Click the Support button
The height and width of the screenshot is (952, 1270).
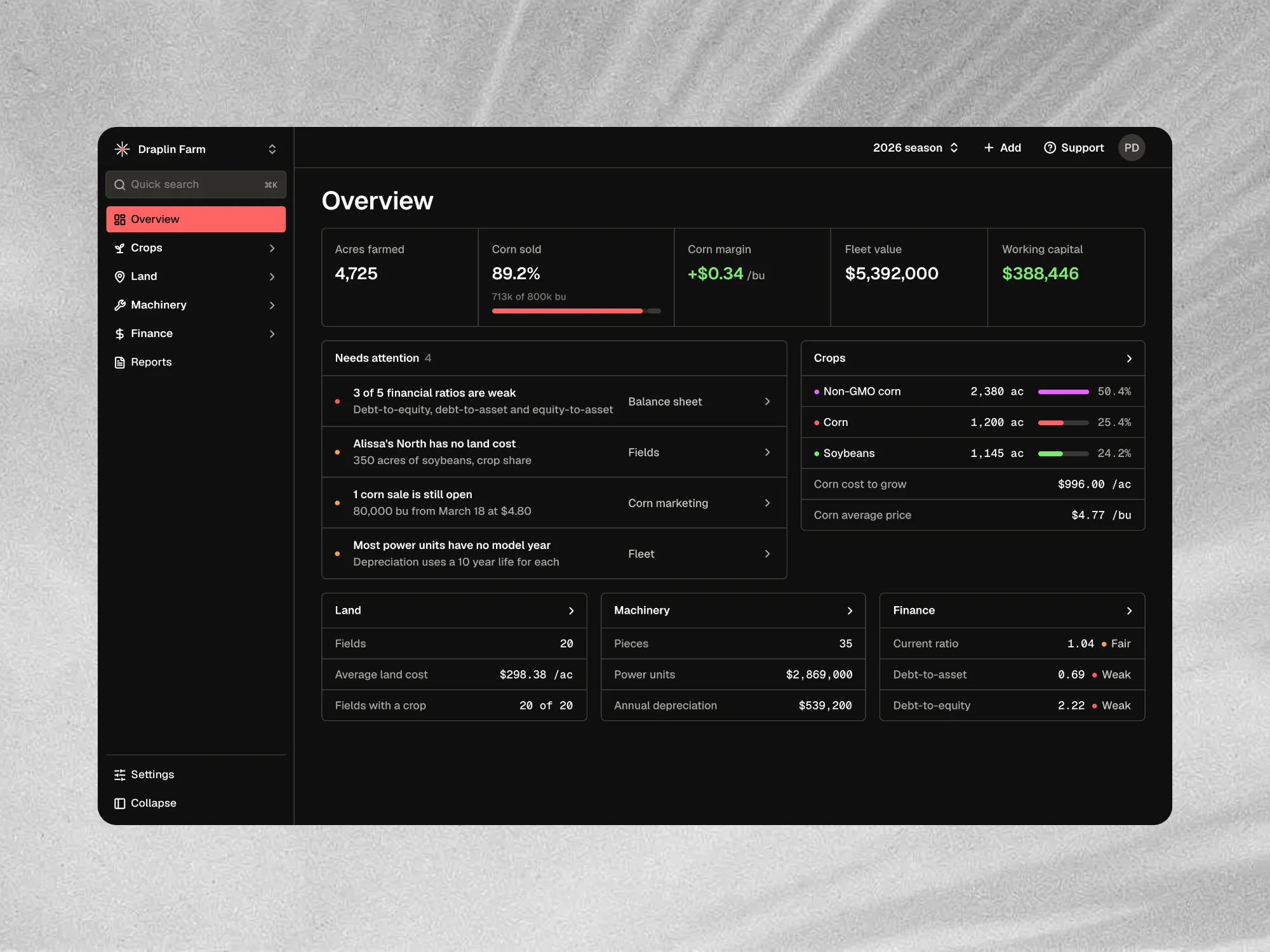1074,148
